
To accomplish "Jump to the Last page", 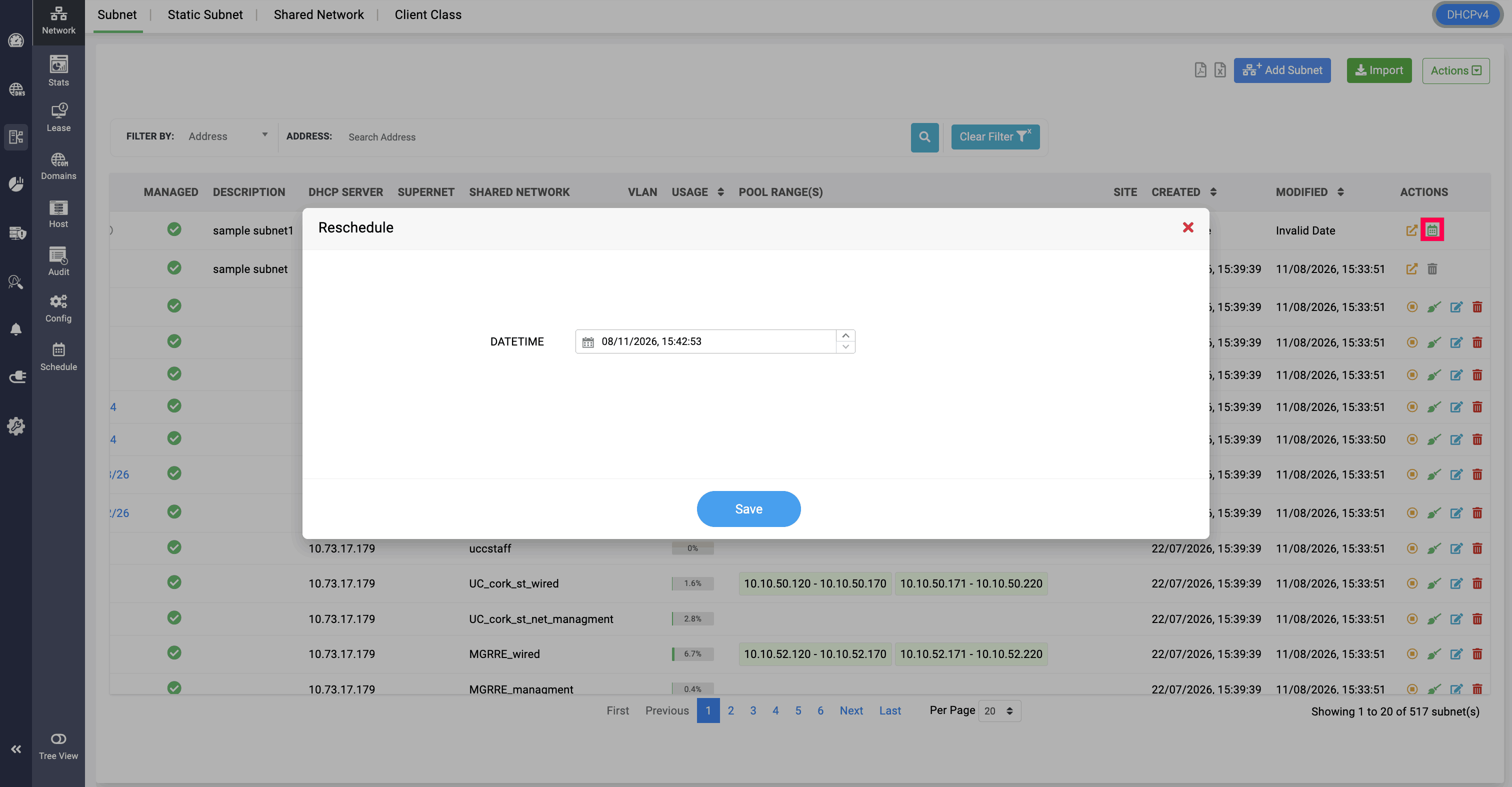I will coord(890,710).
